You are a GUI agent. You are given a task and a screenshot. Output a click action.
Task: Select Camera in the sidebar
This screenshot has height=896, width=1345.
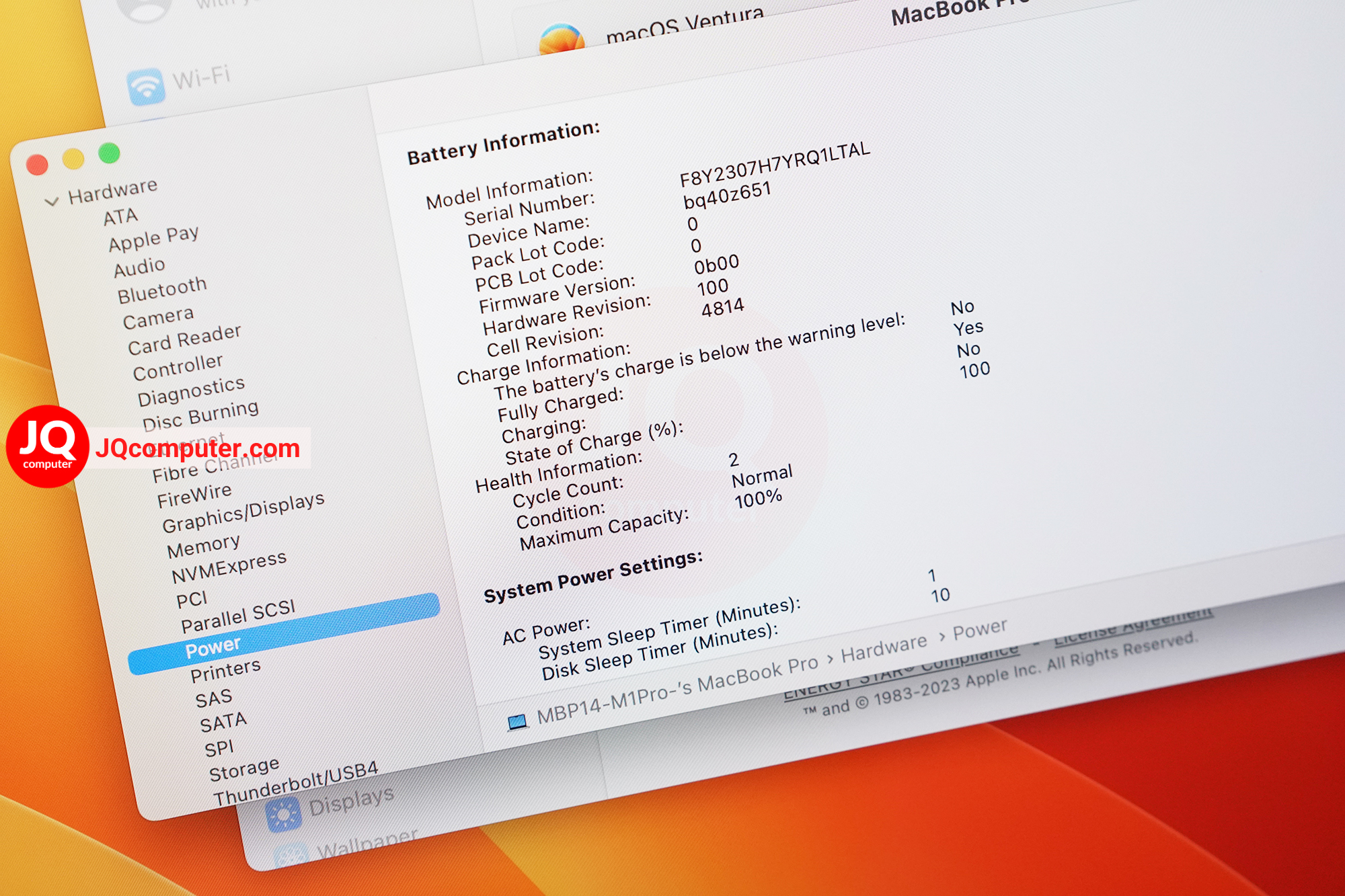(x=158, y=318)
